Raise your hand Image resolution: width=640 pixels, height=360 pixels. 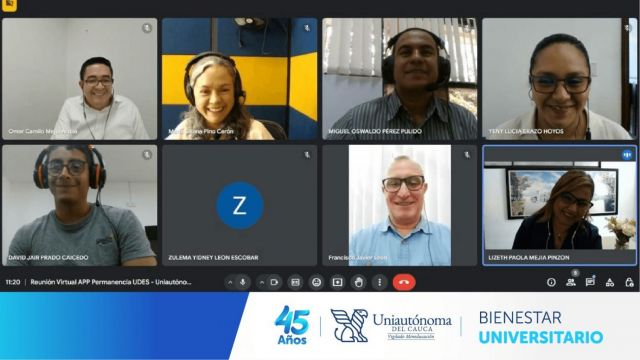point(359,282)
